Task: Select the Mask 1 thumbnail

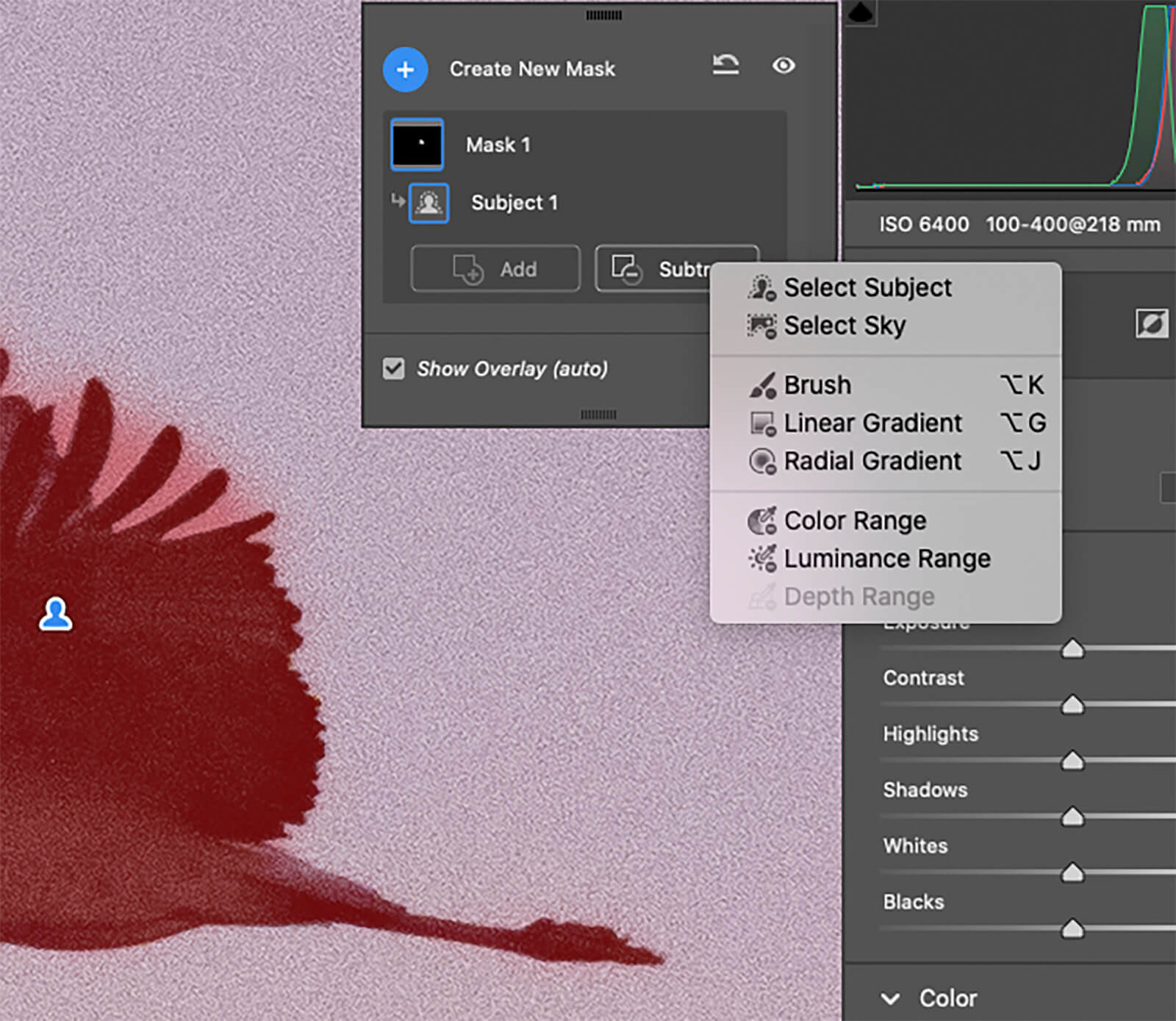Action: [x=417, y=145]
